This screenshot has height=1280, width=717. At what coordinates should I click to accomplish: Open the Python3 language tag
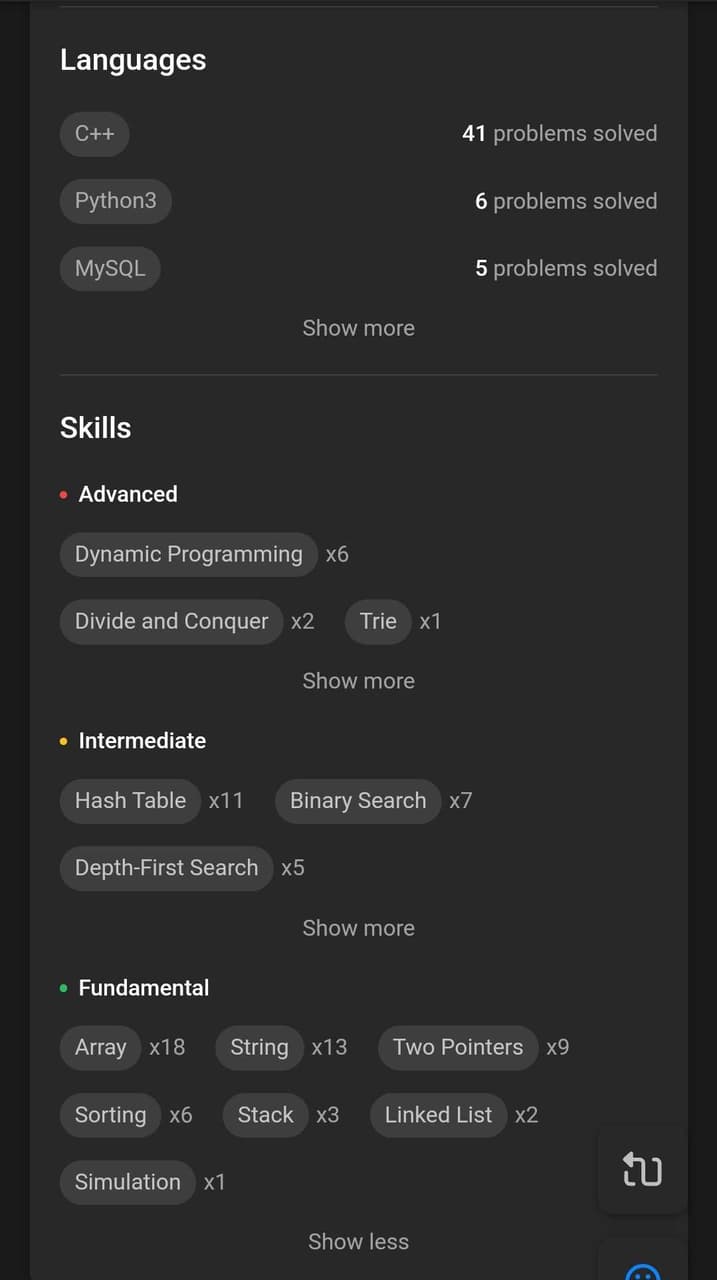(x=116, y=201)
